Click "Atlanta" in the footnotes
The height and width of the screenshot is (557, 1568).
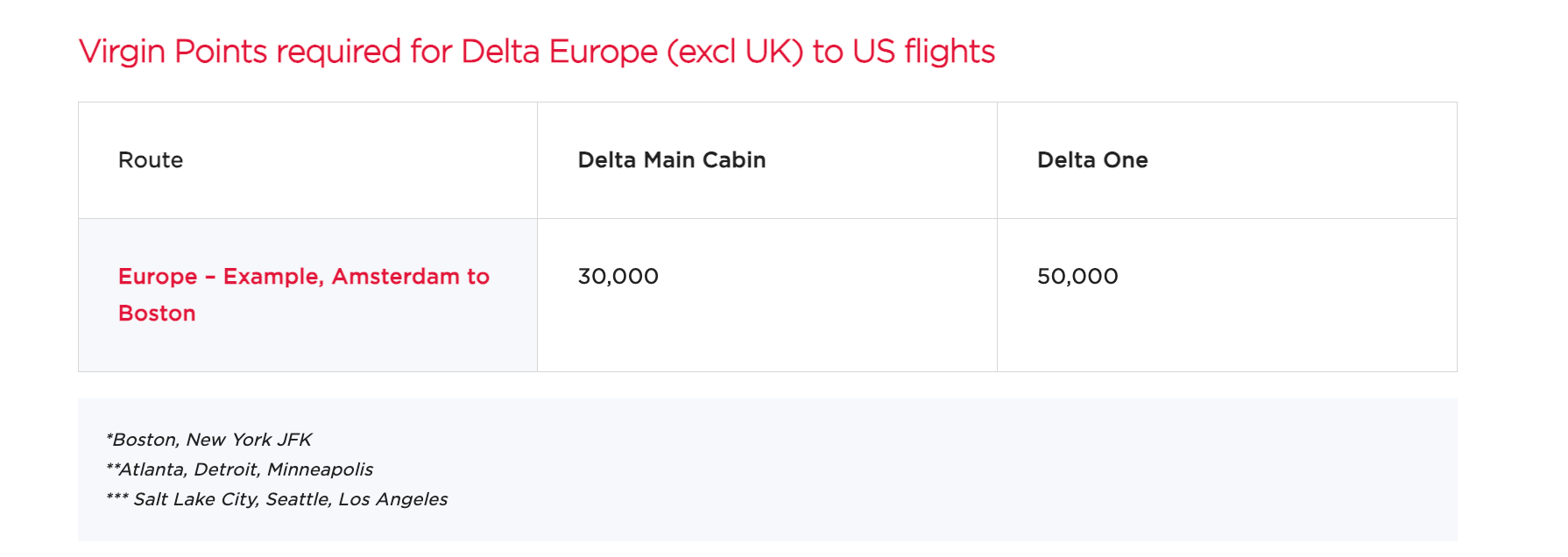152,469
